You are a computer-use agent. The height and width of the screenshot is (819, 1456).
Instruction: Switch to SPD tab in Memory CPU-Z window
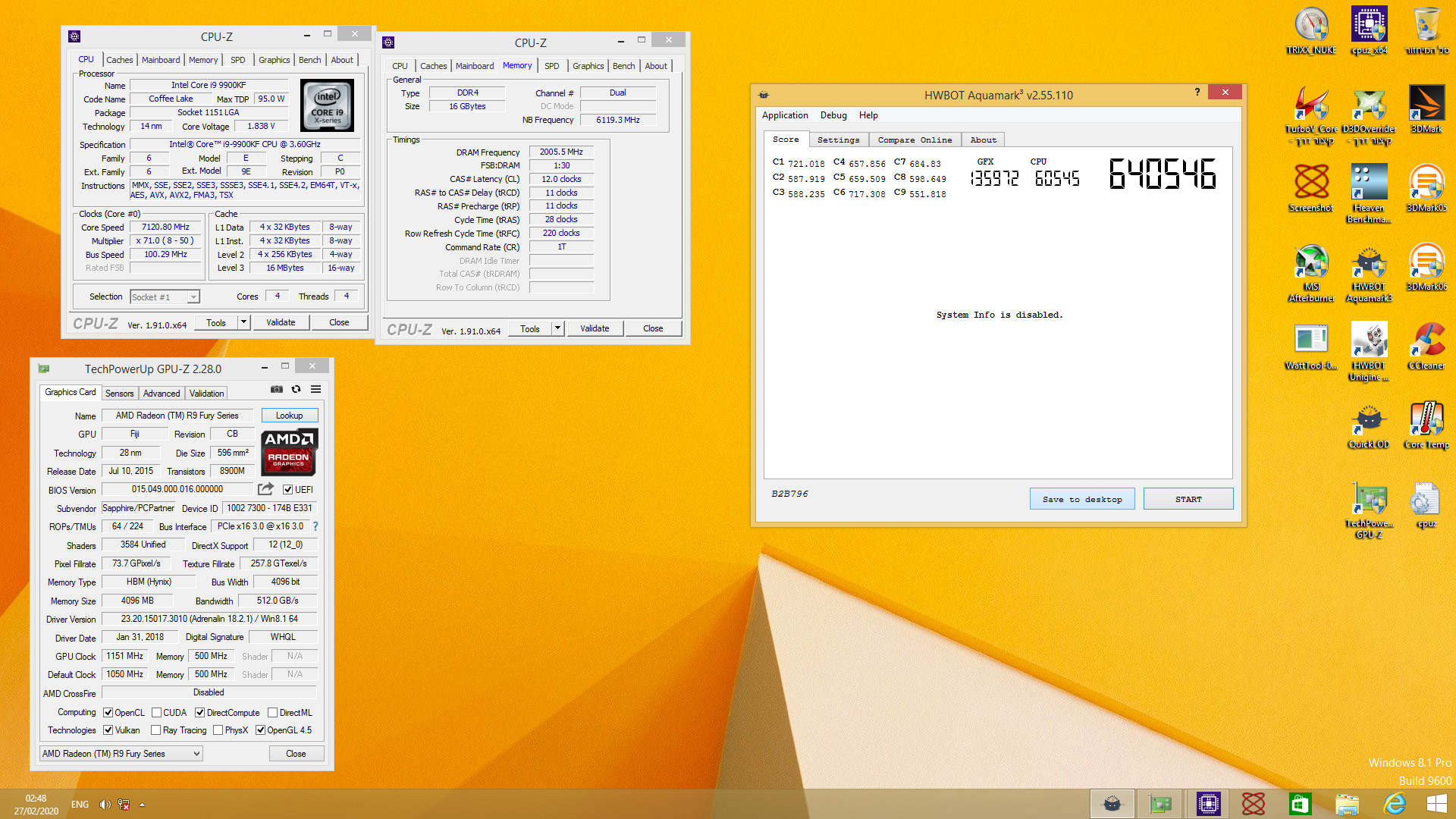(x=552, y=66)
